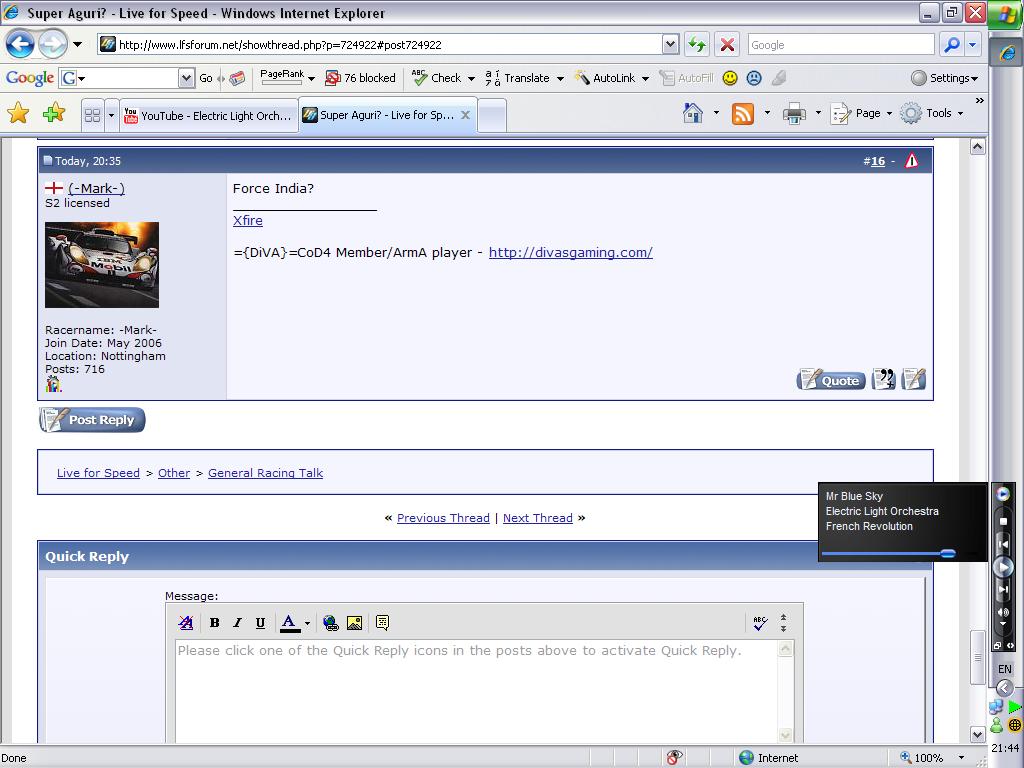Click Add to Favorites green plus star

click(x=54, y=114)
